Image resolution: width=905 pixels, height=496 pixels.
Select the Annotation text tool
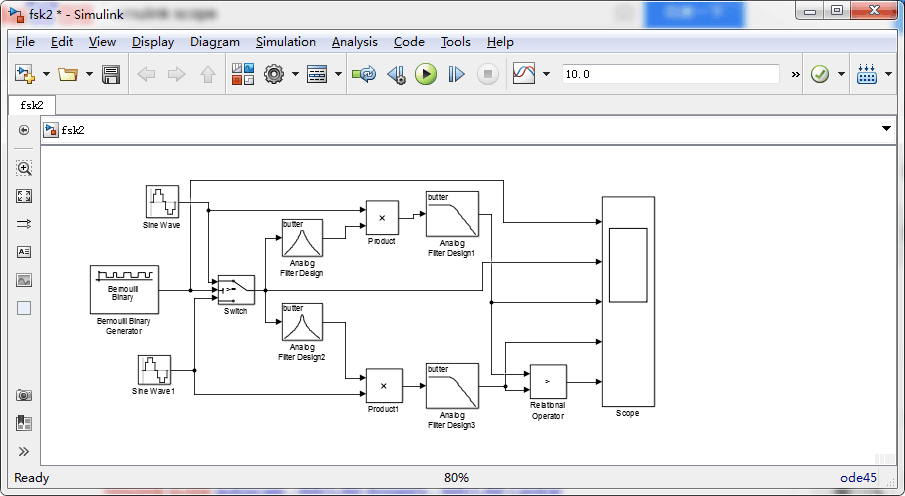click(x=24, y=252)
